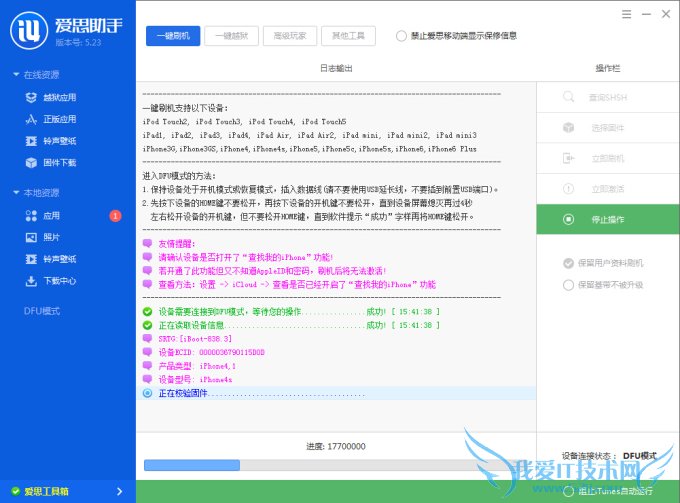This screenshot has width=680, height=503.
Task: Click the 设备型号: iPhone4s log line
Action: click(x=195, y=379)
